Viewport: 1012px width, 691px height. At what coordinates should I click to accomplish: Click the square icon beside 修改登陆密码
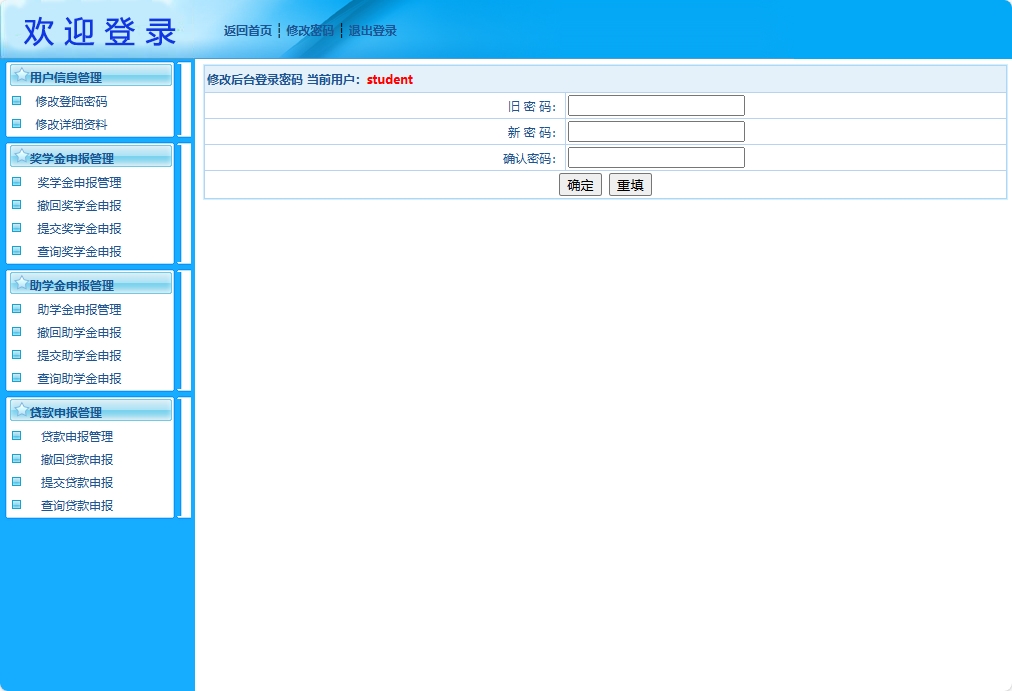tap(16, 101)
